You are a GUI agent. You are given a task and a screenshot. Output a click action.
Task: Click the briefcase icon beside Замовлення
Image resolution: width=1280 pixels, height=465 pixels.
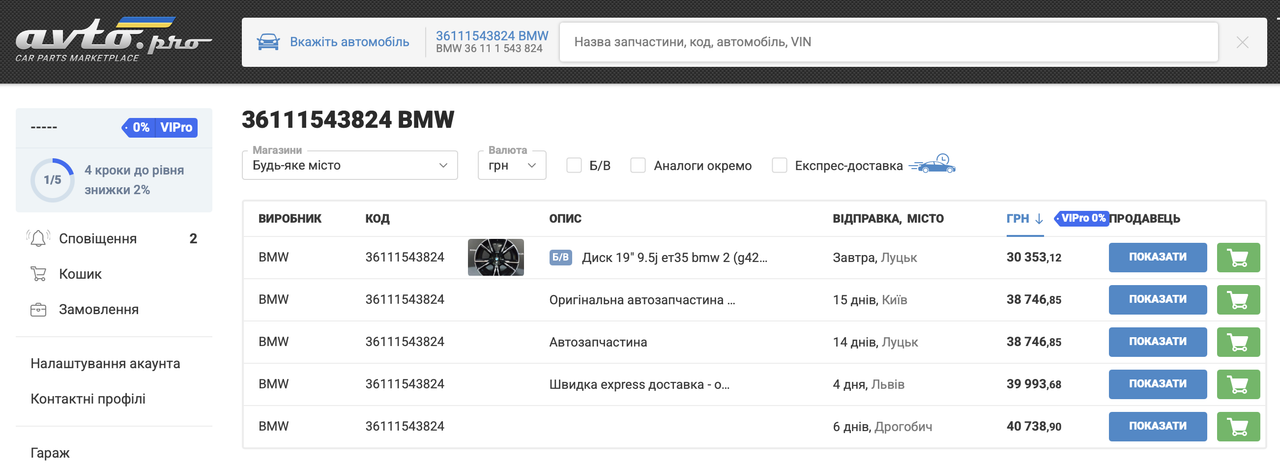point(39,310)
